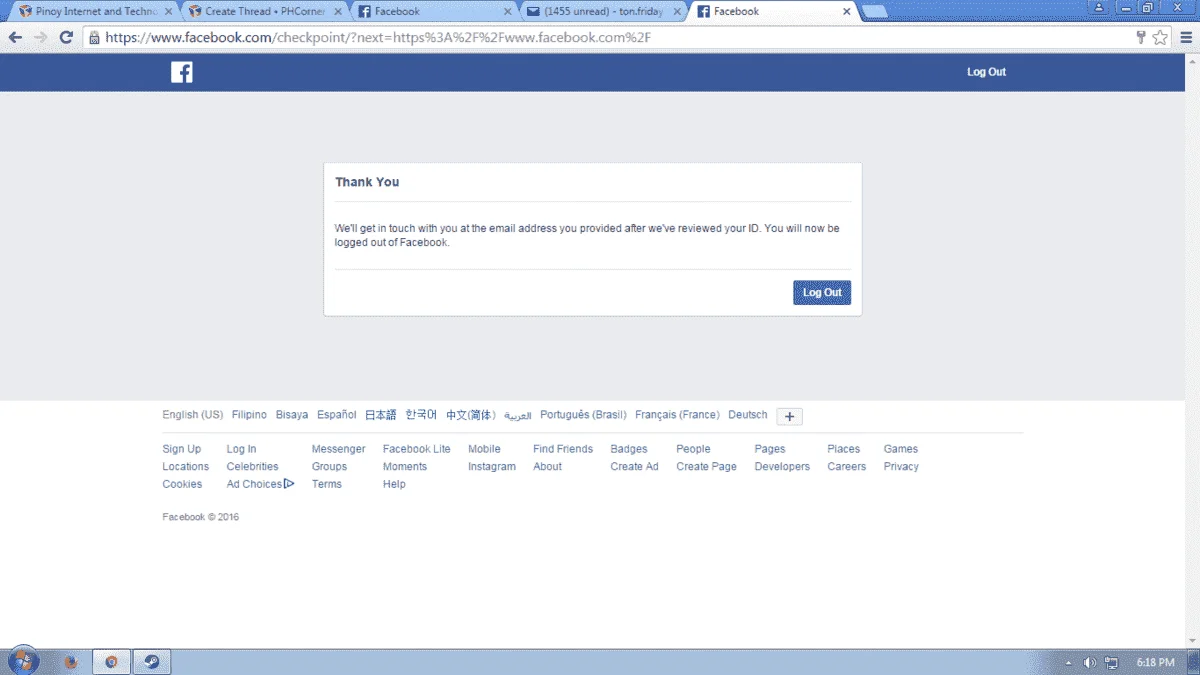1200x675 pixels.
Task: Select Bisaya language
Action: click(292, 415)
